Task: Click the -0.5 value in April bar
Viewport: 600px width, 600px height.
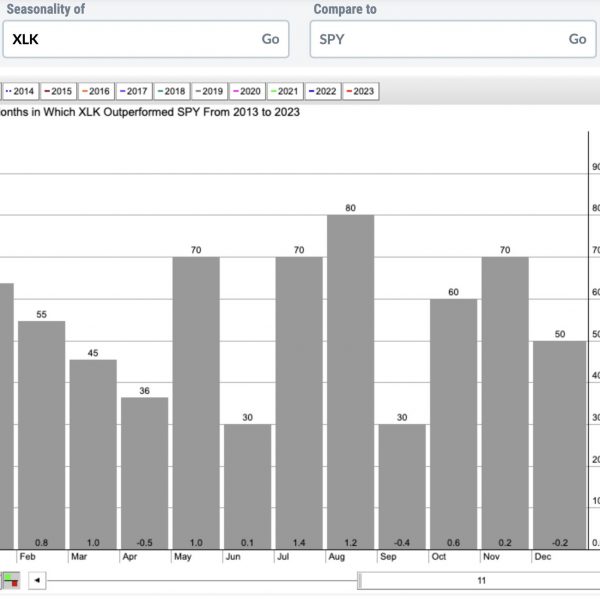Action: pos(144,543)
